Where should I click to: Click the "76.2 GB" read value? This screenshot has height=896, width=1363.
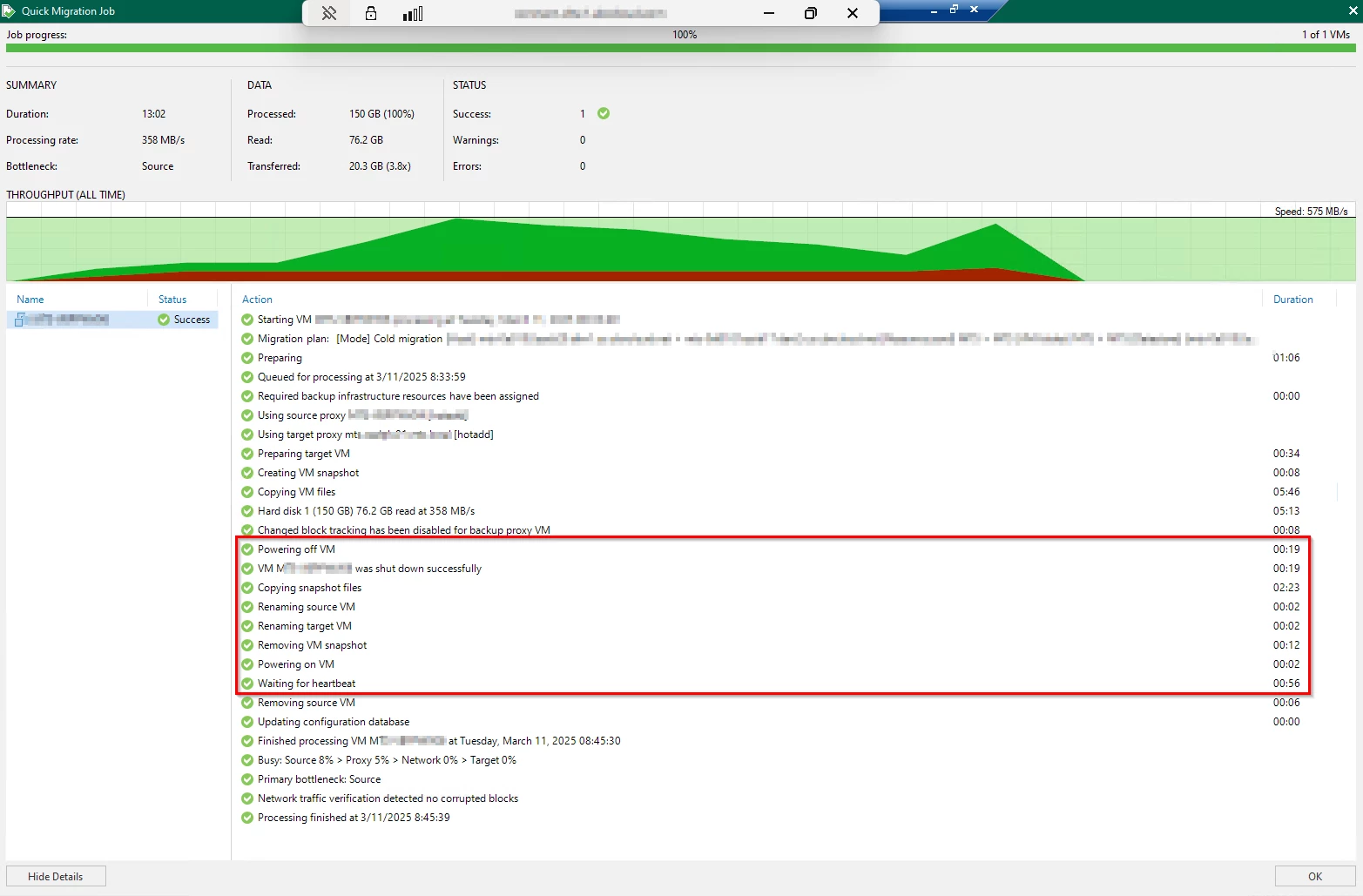[x=366, y=140]
